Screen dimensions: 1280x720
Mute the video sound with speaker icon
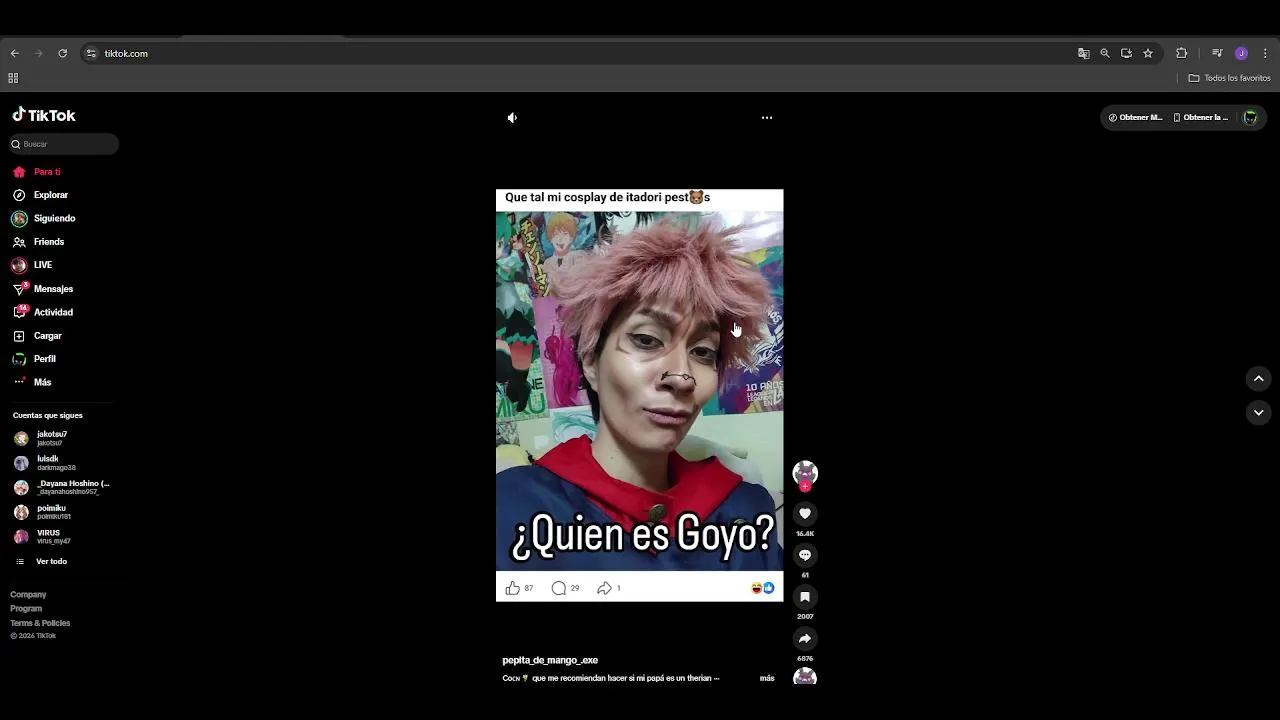point(512,118)
